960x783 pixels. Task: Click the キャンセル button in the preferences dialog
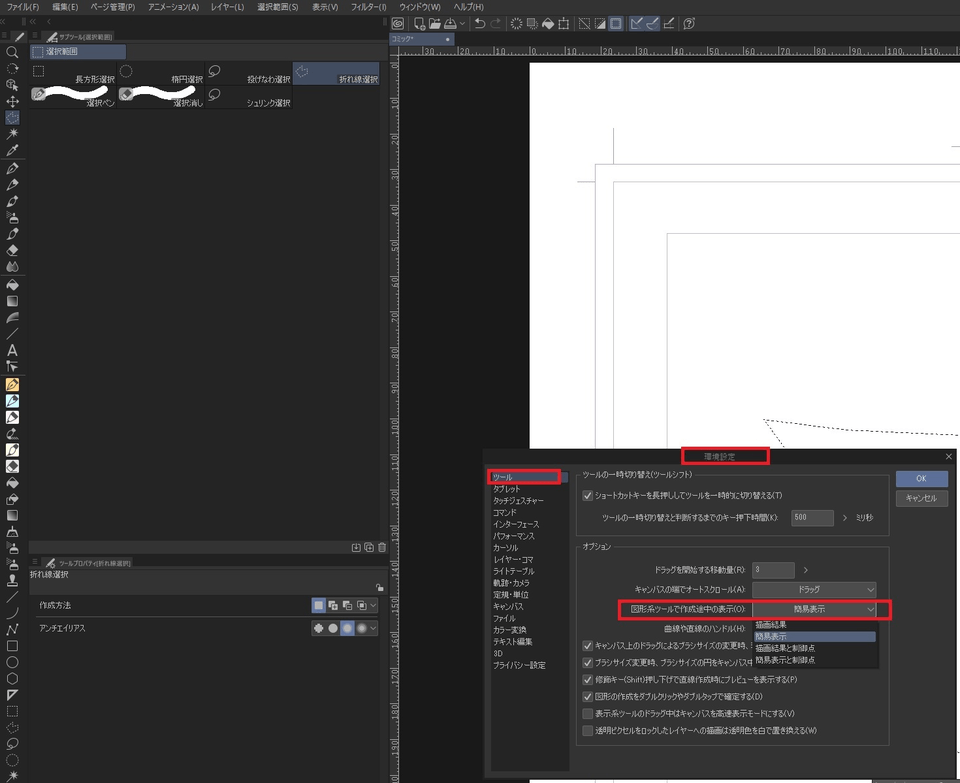[920, 498]
